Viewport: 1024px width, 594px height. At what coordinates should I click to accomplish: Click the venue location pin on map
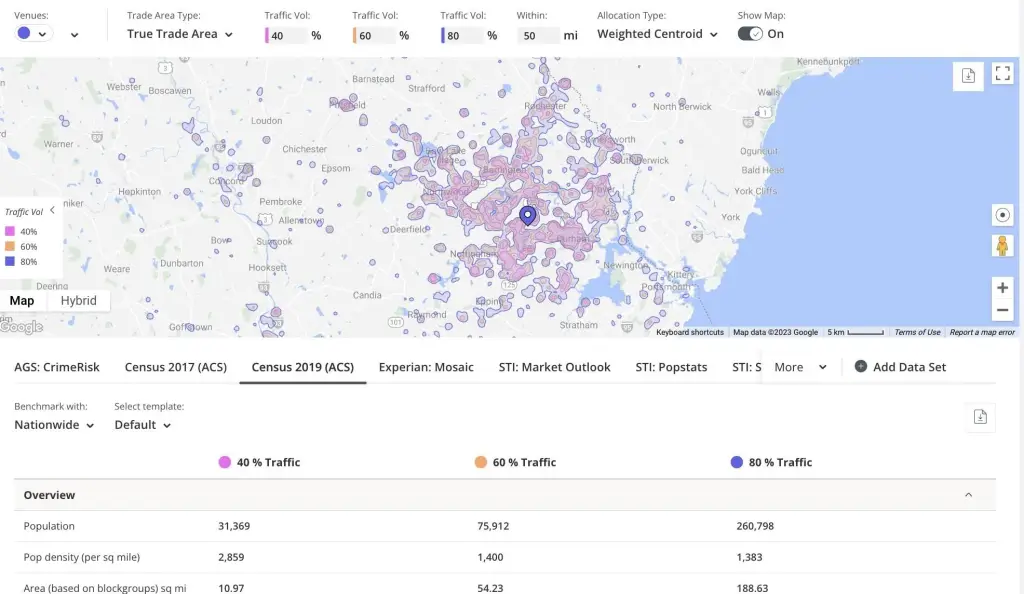(528, 215)
